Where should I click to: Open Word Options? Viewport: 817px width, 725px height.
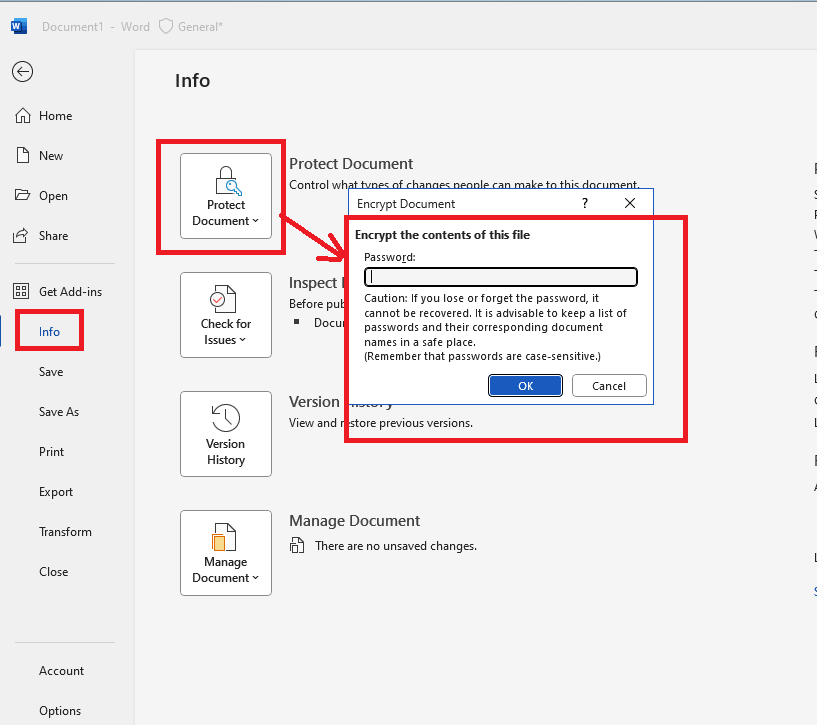60,711
